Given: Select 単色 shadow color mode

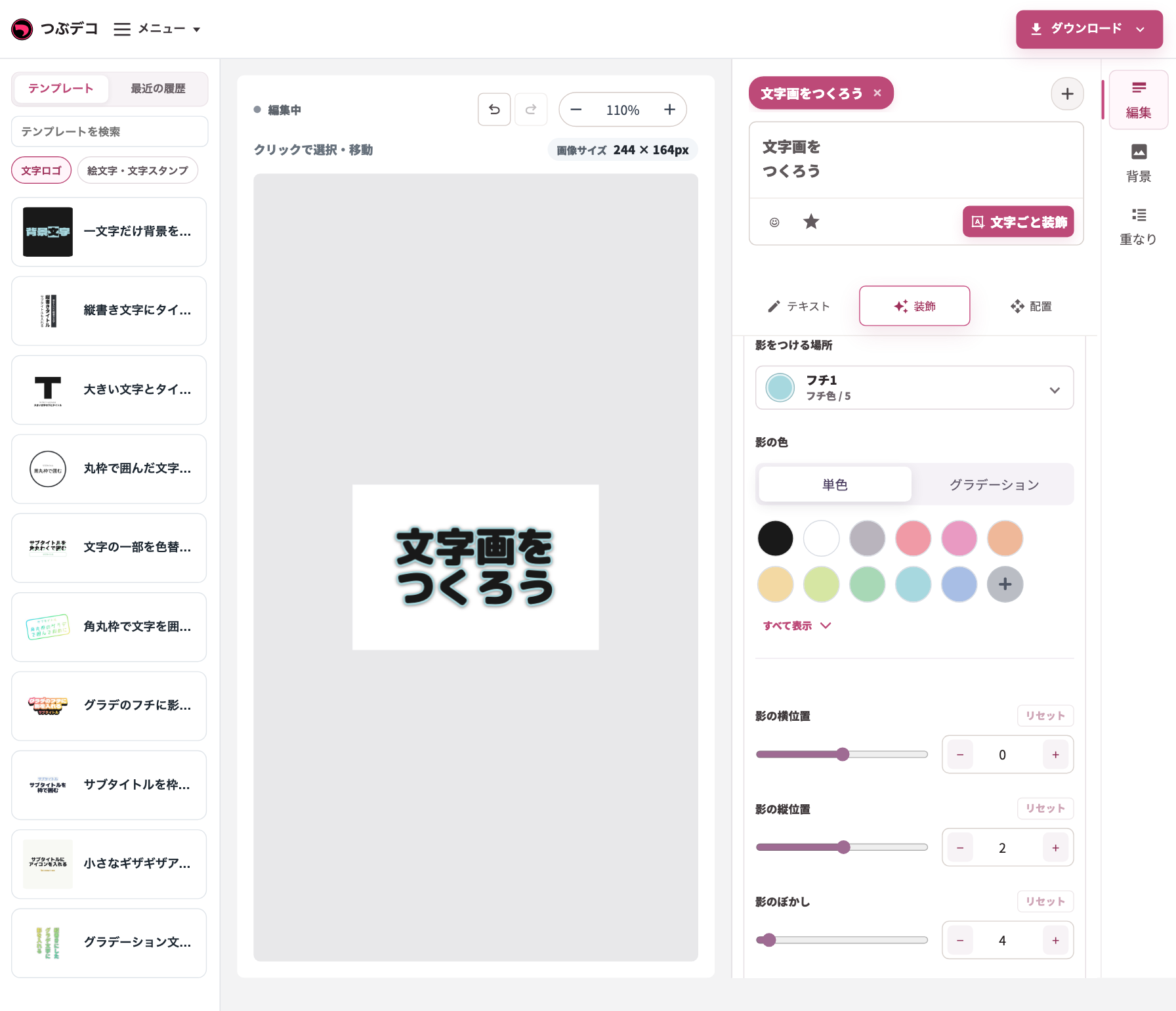Looking at the screenshot, I should click(x=835, y=484).
